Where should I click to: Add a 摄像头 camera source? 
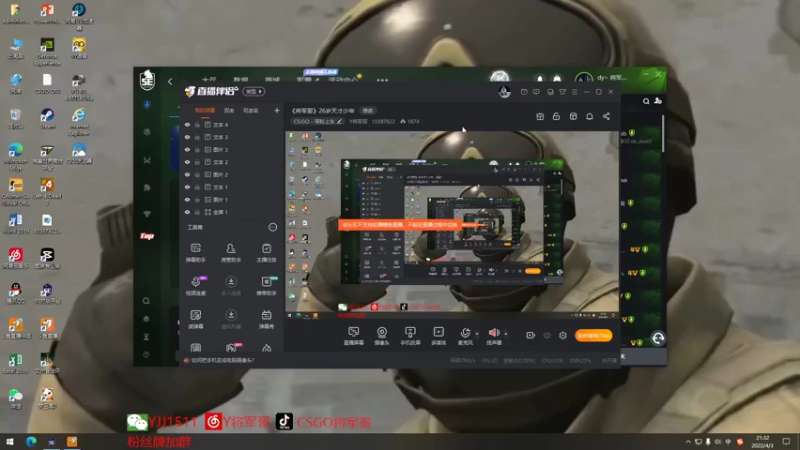pyautogui.click(x=382, y=336)
